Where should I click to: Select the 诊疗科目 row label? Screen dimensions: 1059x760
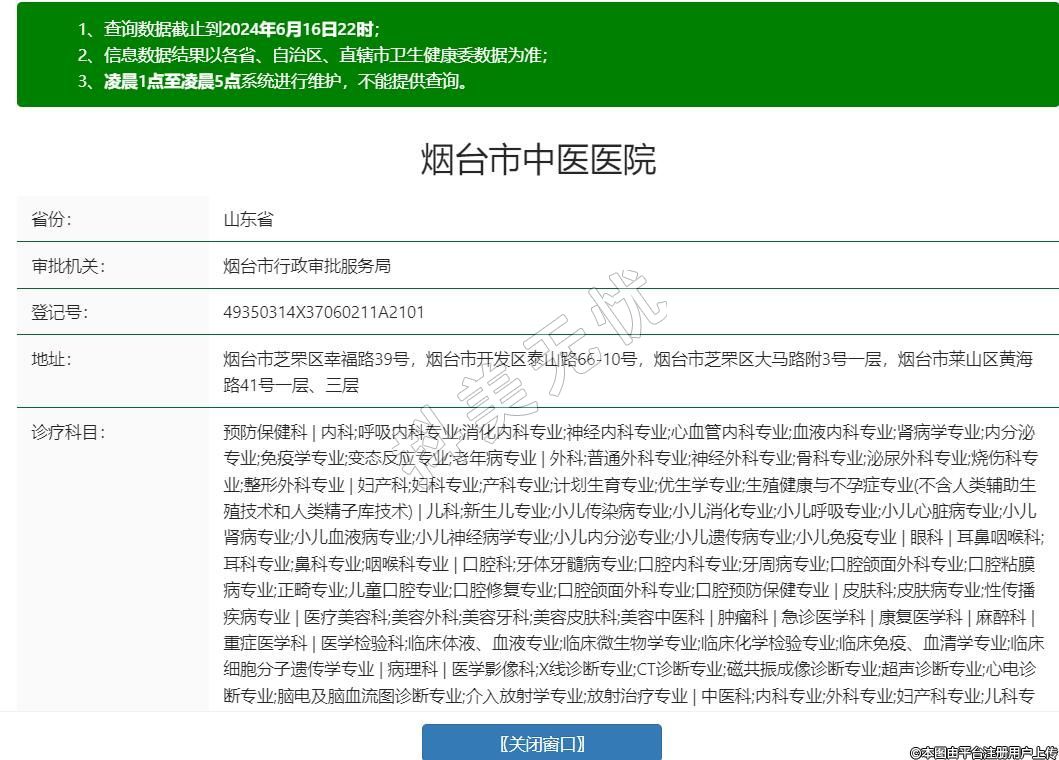click(68, 432)
